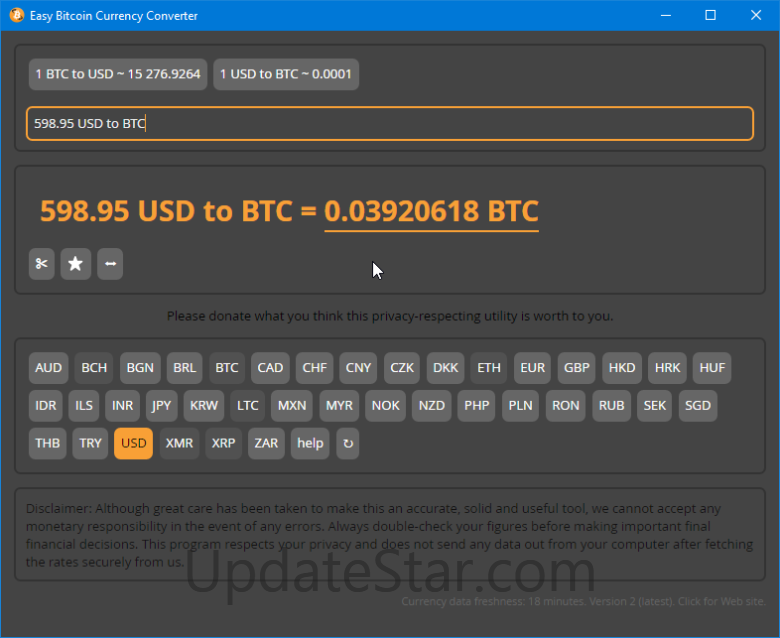Select the CAD currency button
780x638 pixels.
[270, 368]
